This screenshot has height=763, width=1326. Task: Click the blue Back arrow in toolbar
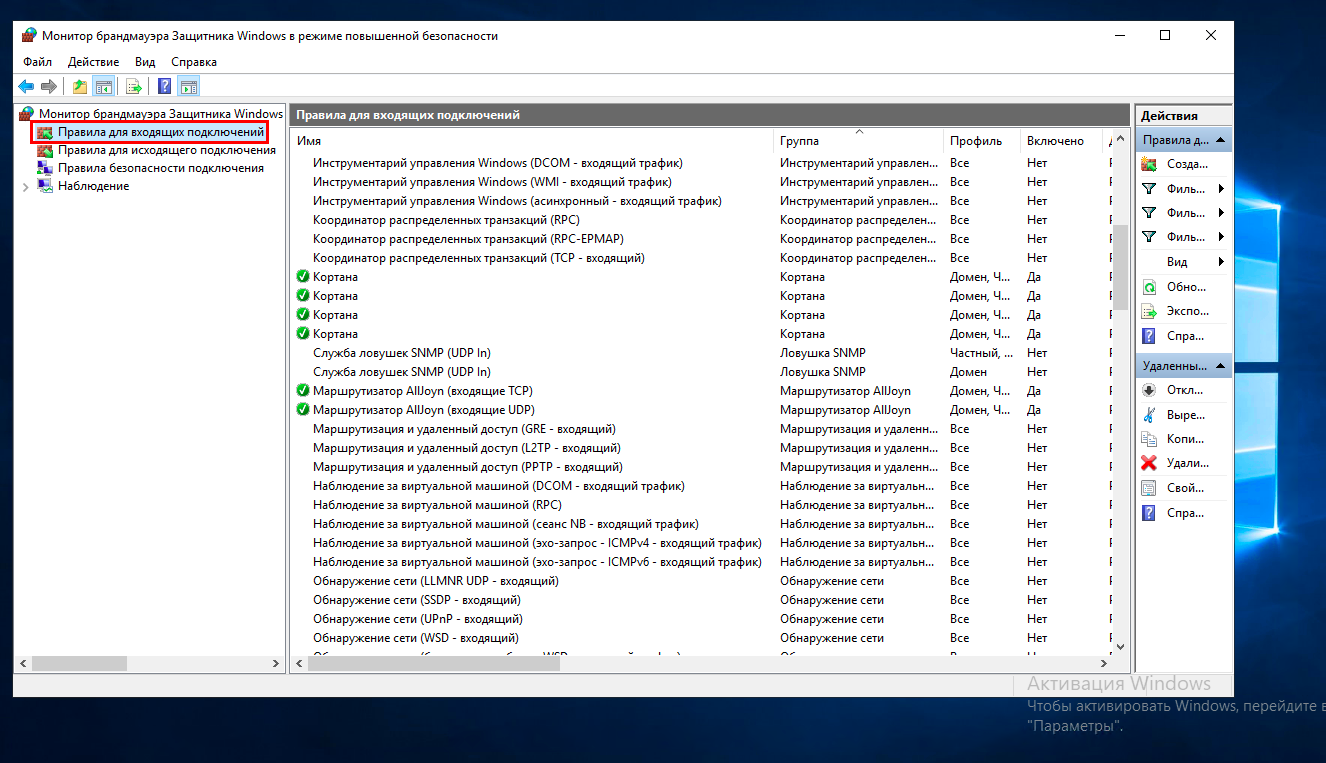pos(26,87)
